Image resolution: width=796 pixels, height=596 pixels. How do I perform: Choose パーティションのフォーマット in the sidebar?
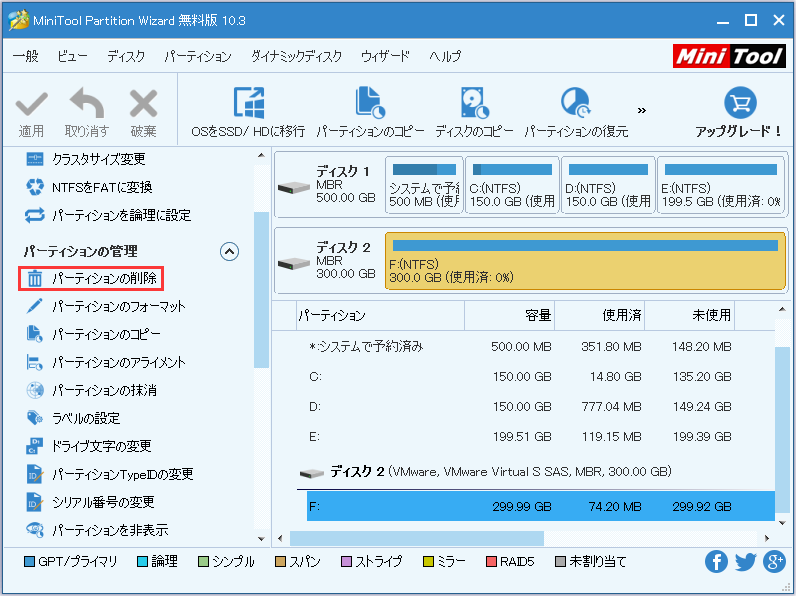(x=118, y=306)
